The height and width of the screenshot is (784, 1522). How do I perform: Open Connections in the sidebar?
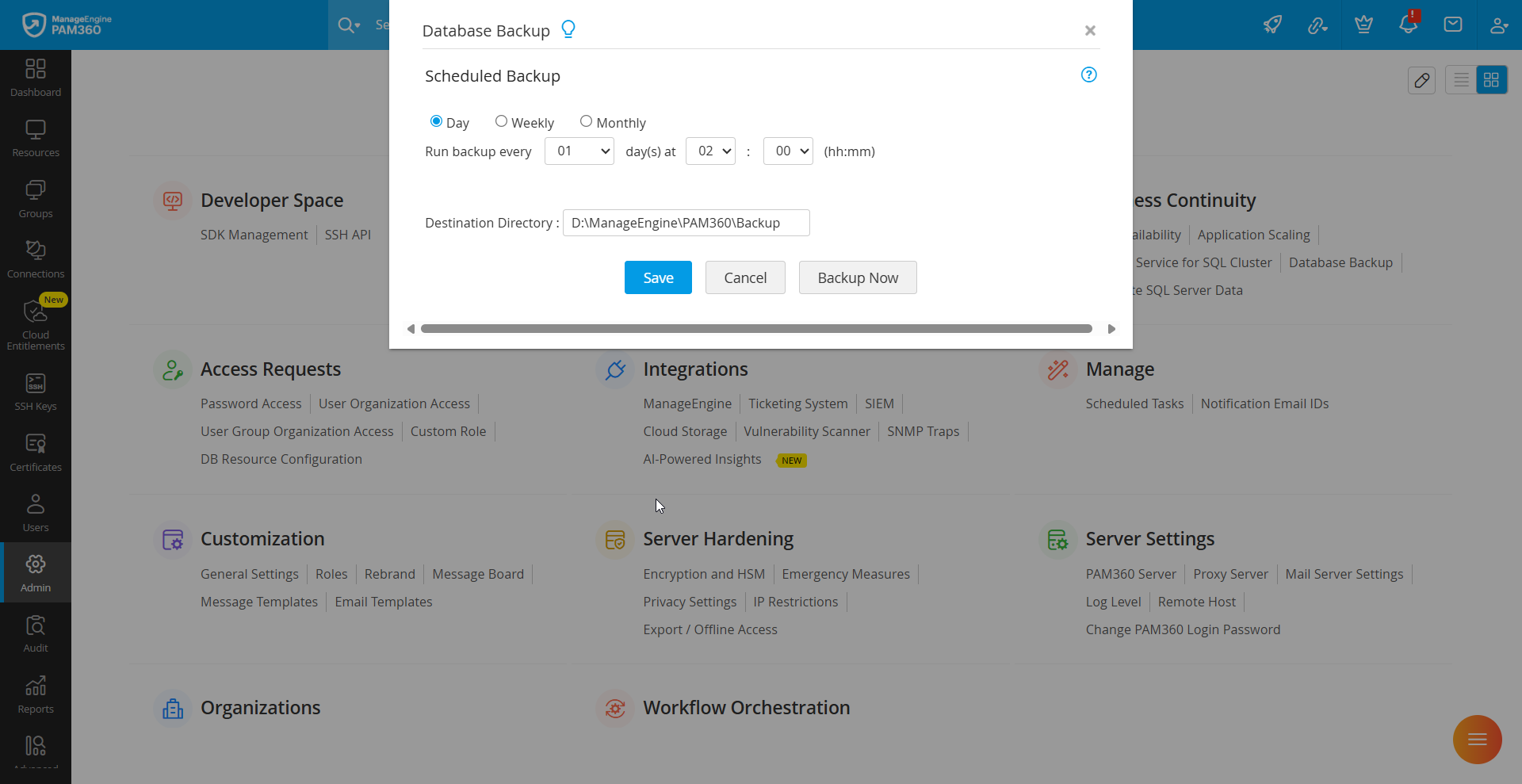click(36, 260)
